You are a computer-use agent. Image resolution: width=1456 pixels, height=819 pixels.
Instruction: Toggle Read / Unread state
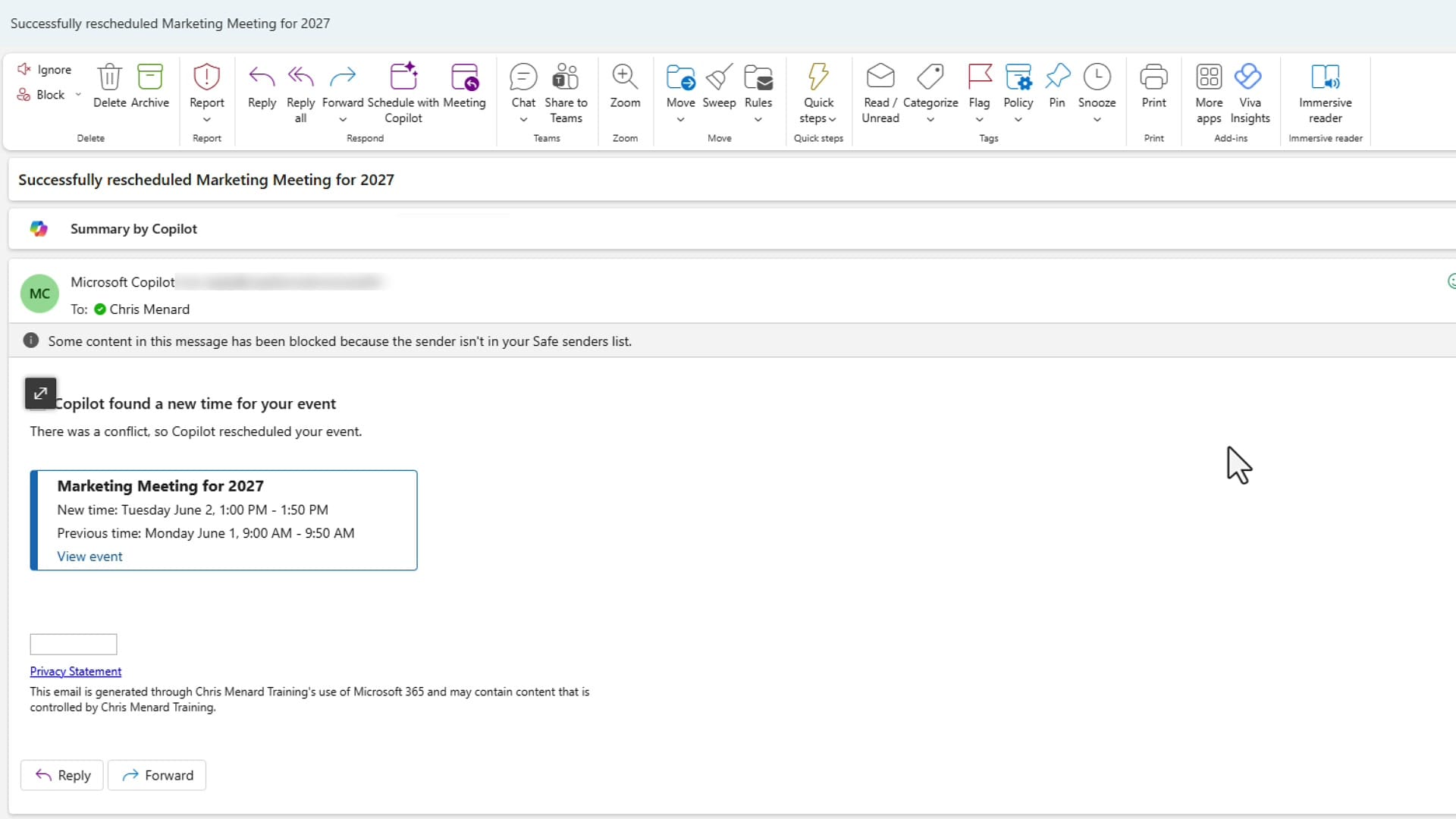880,77
